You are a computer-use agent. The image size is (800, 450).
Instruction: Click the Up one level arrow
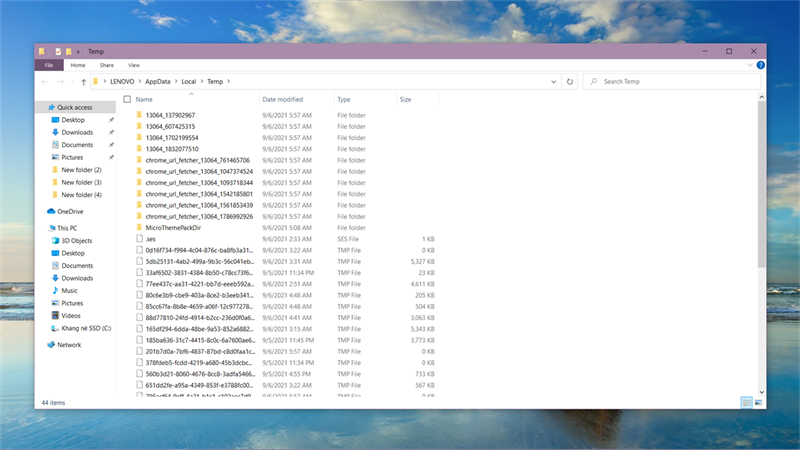coord(83,82)
